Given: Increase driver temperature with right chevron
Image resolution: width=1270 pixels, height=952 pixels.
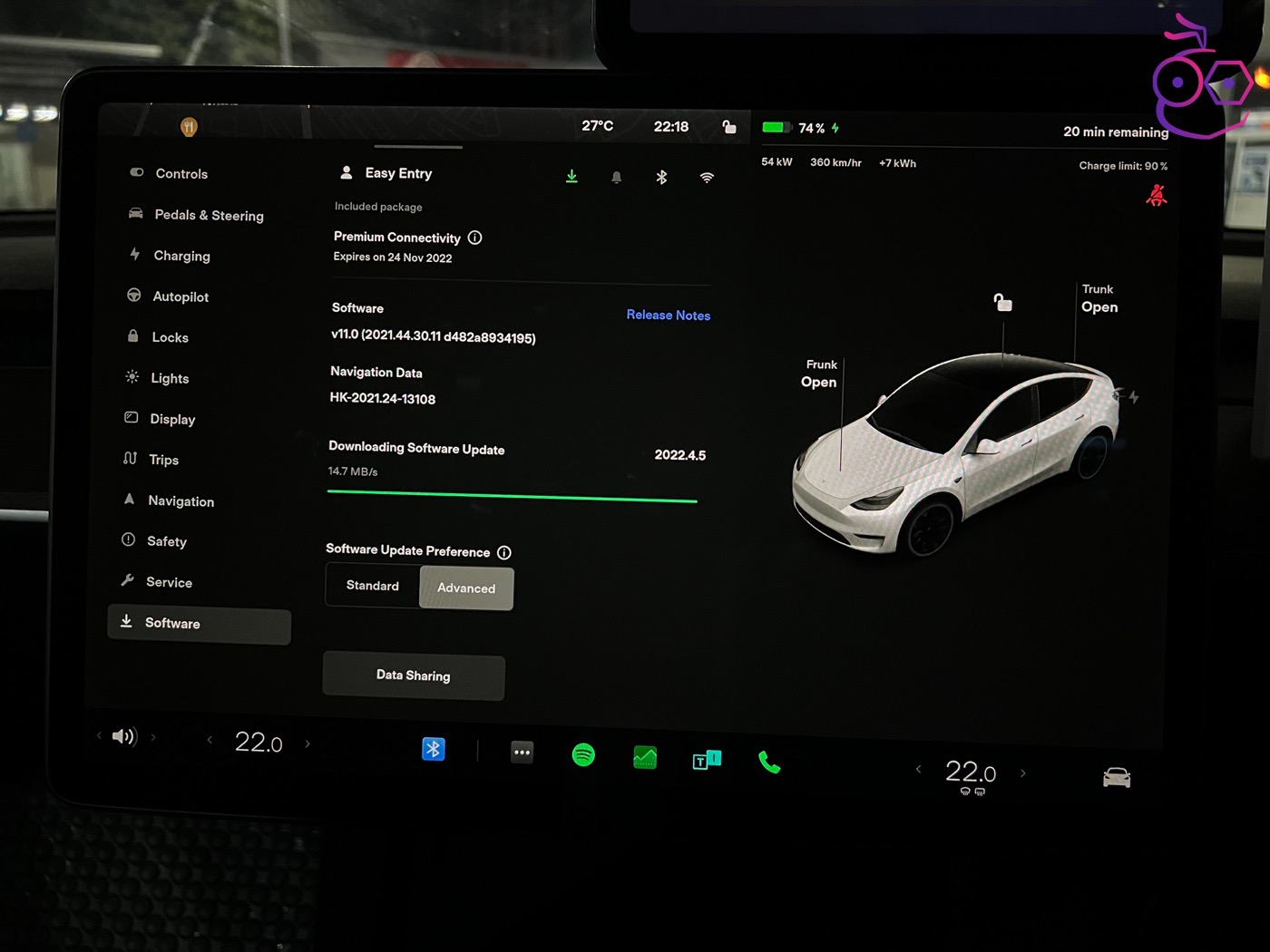Looking at the screenshot, I should (x=308, y=744).
